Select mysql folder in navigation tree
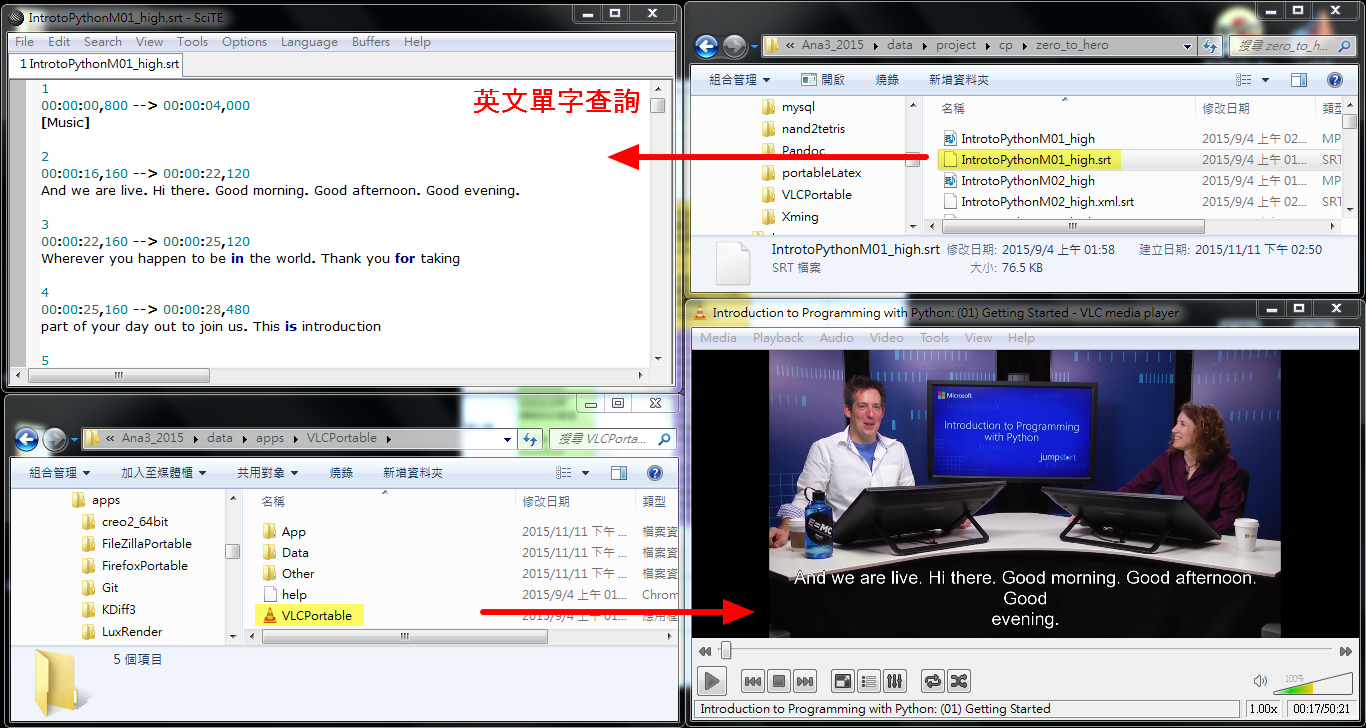 [788, 107]
